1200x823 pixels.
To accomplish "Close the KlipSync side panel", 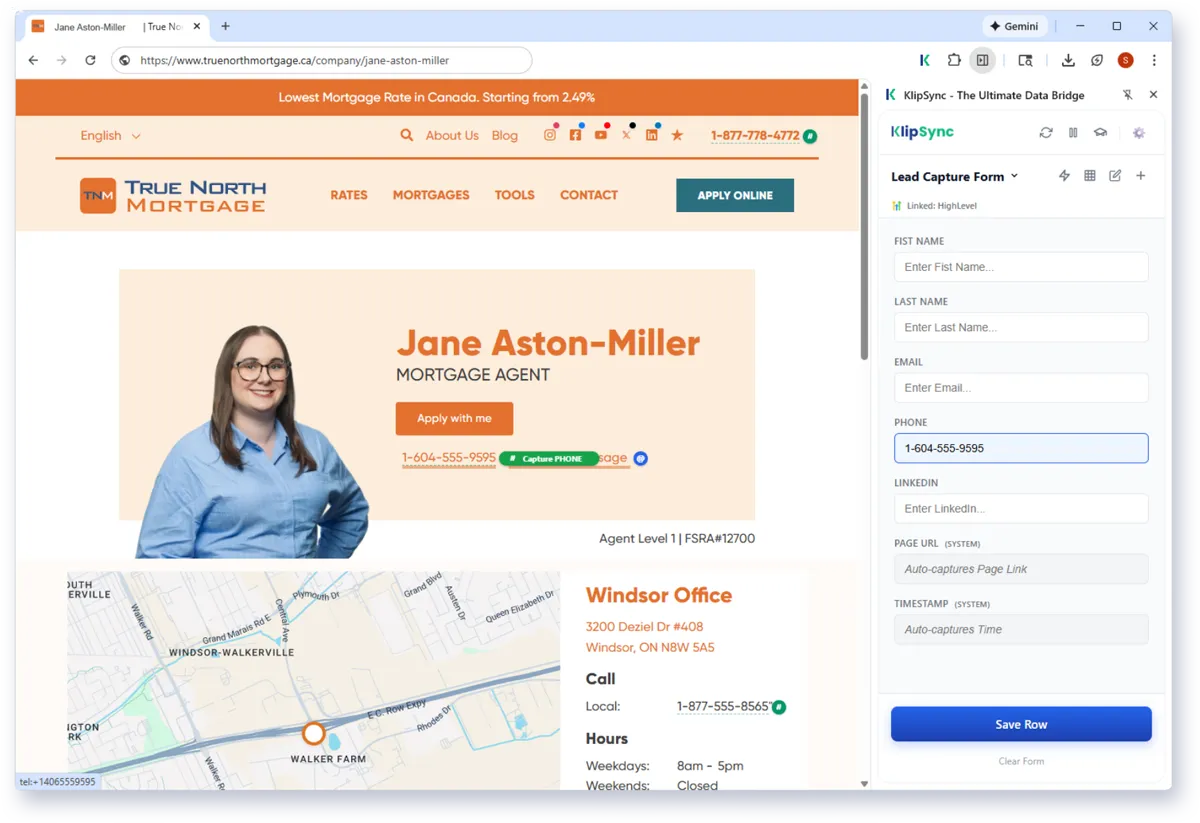I will pos(1153,95).
